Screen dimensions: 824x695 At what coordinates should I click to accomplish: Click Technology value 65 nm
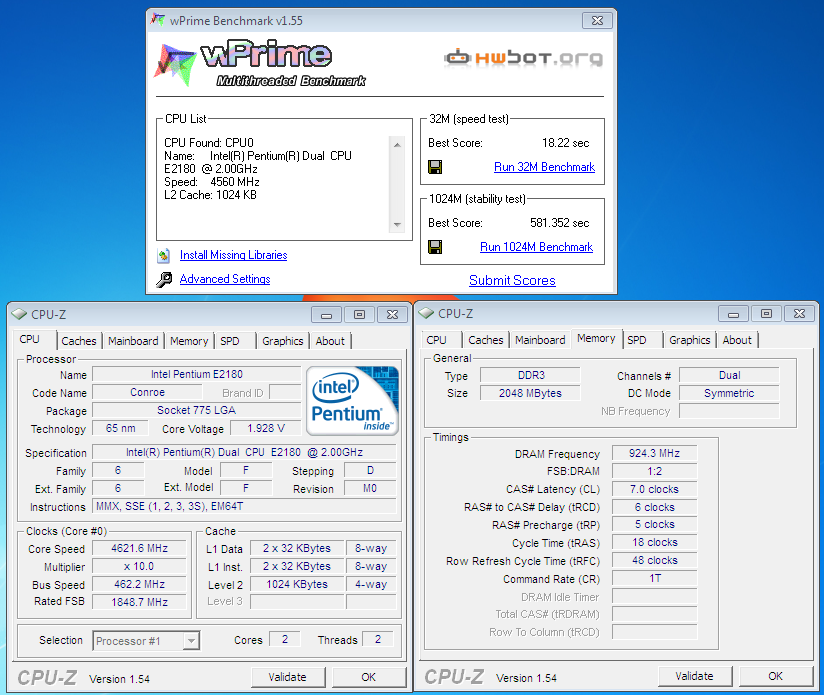pyautogui.click(x=120, y=428)
